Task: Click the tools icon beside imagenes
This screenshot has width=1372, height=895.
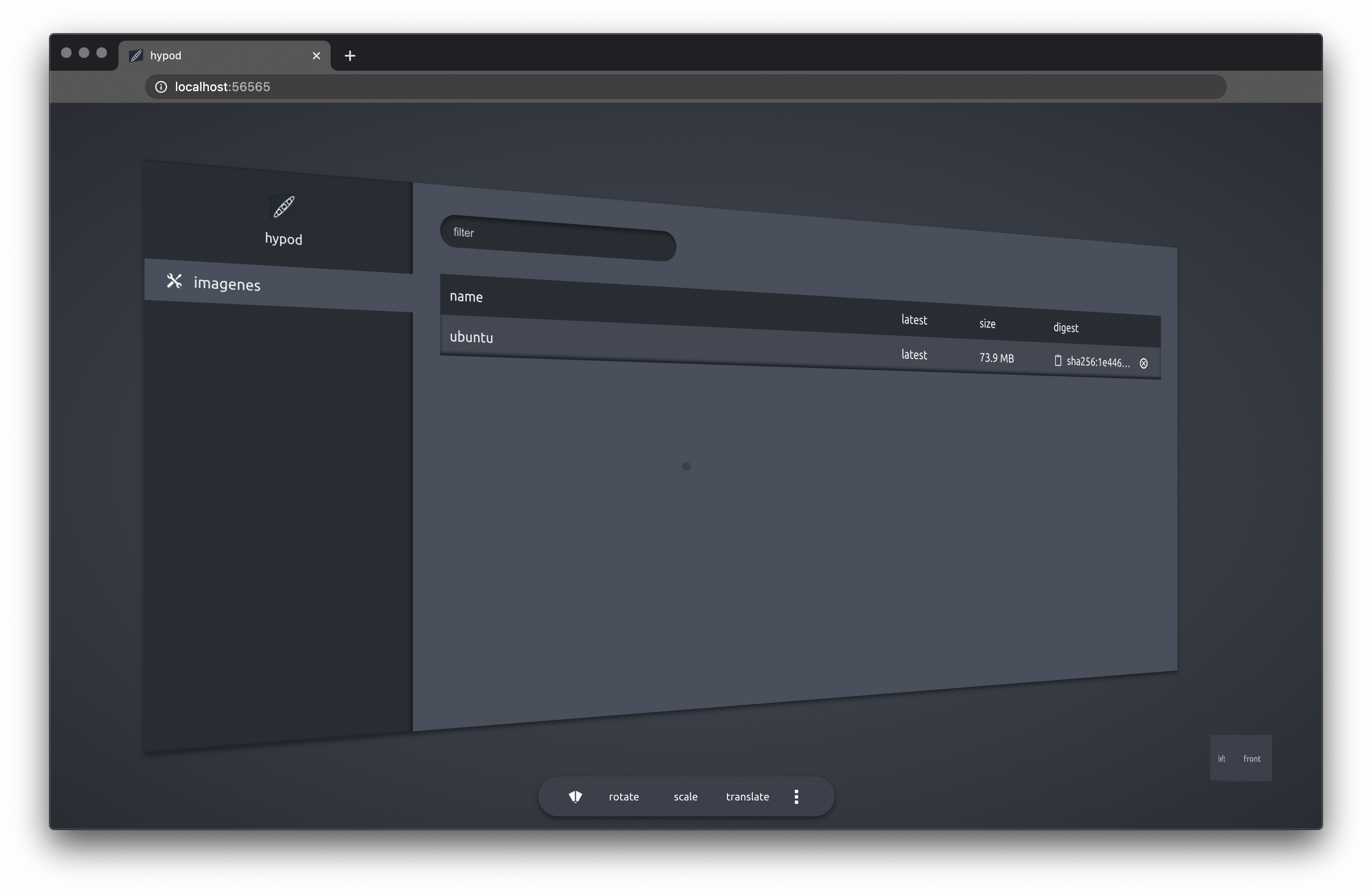Action: click(x=174, y=281)
